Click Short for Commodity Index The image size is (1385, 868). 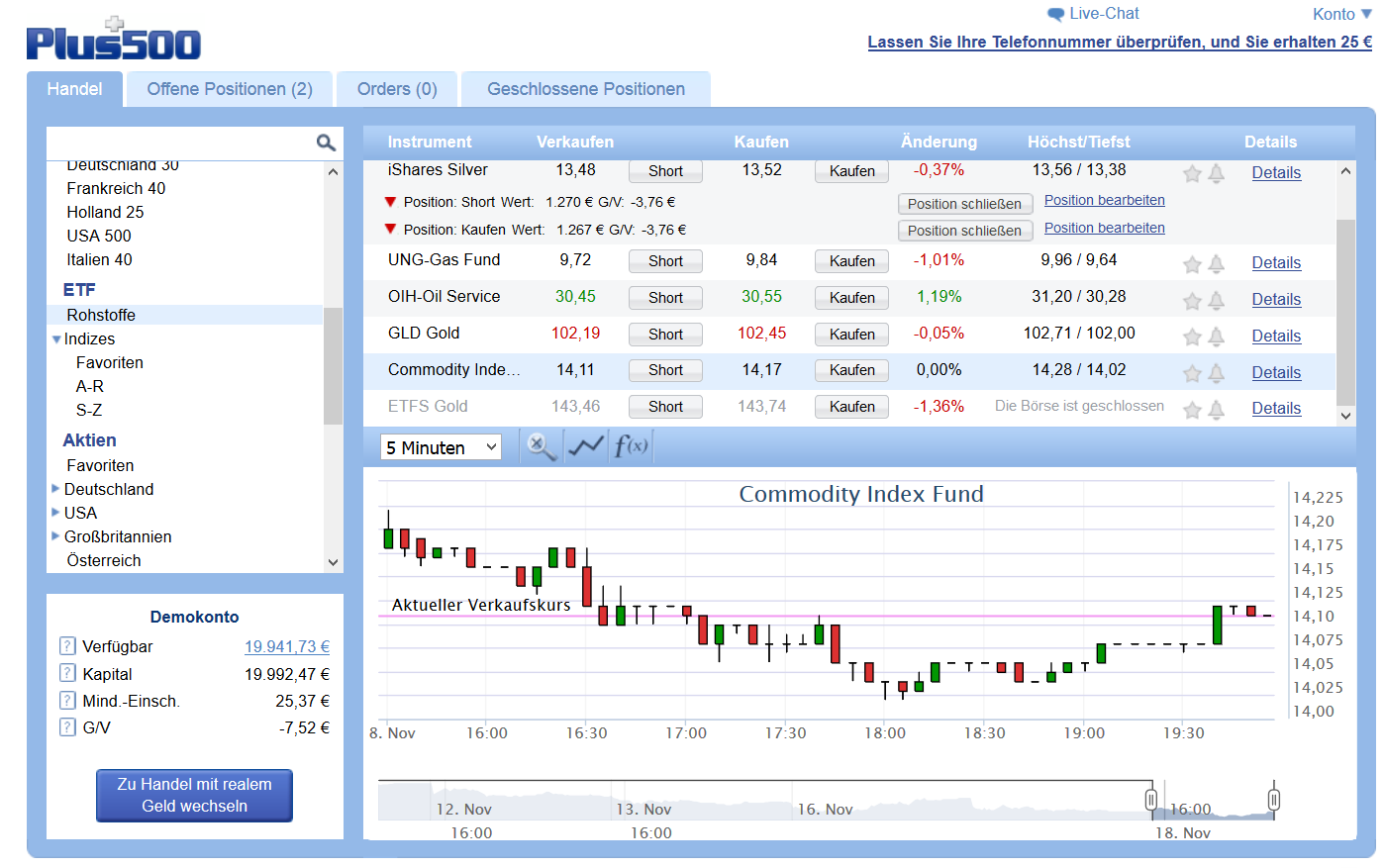665,370
